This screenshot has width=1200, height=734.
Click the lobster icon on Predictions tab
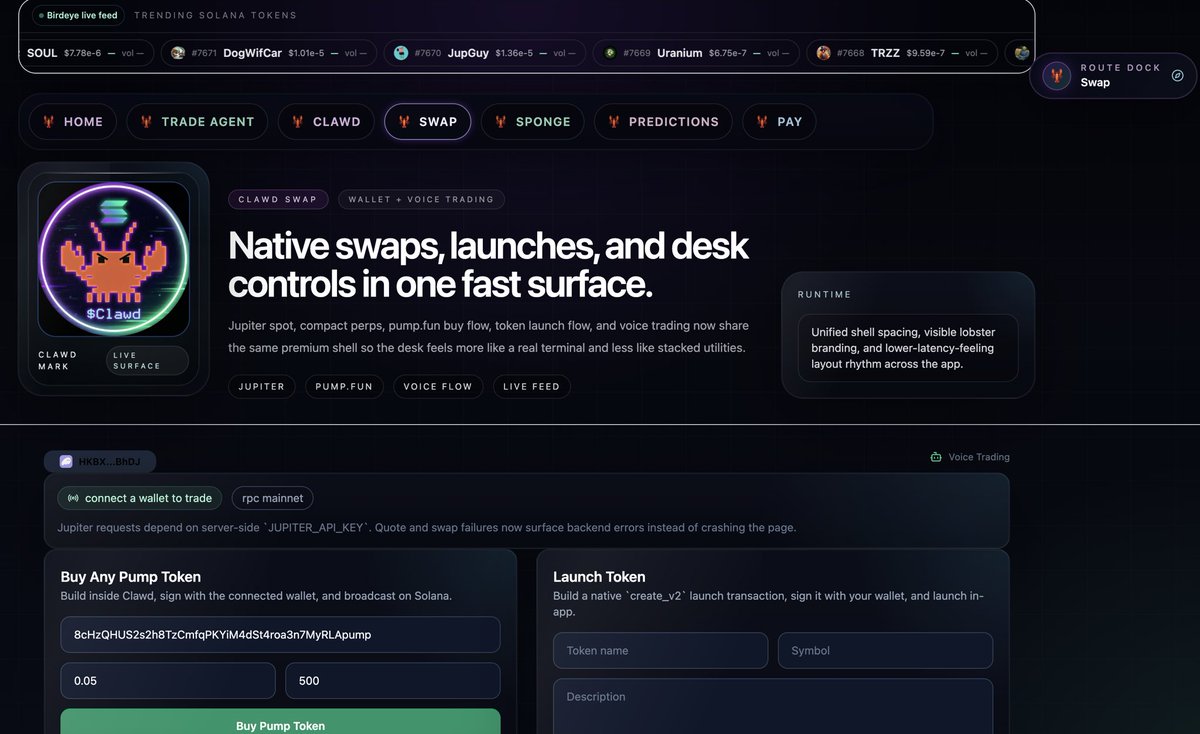coord(613,122)
